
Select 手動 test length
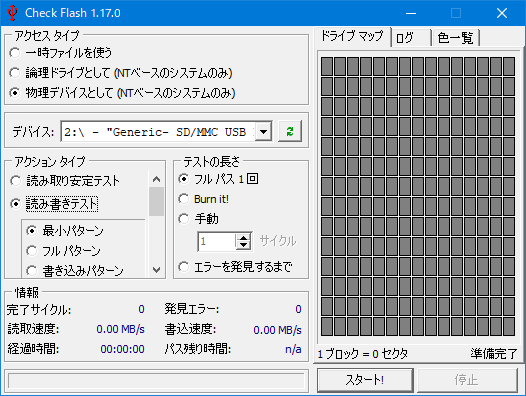[198, 219]
